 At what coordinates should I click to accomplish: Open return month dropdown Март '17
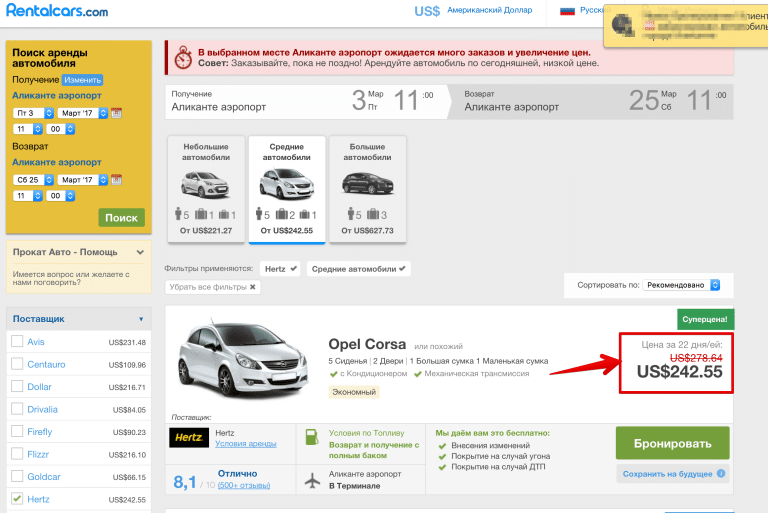pos(83,180)
